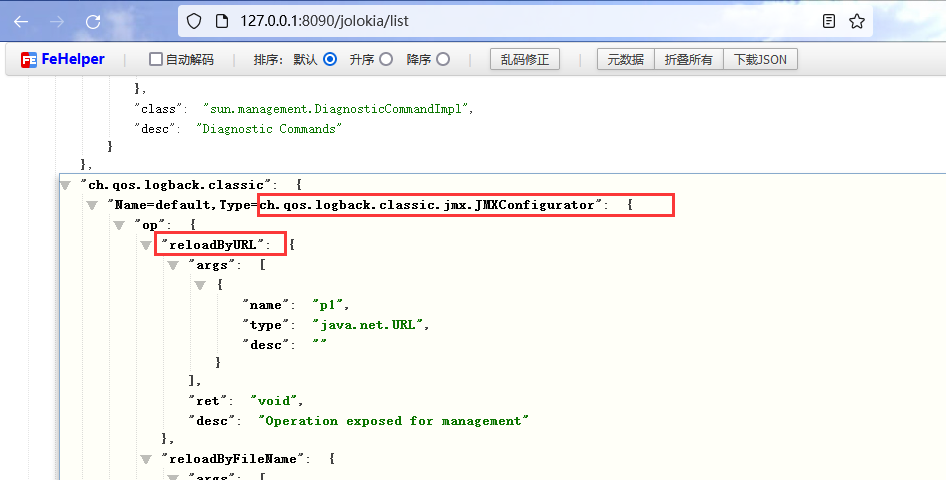Go back with the browser back arrow

pyautogui.click(x=21, y=22)
